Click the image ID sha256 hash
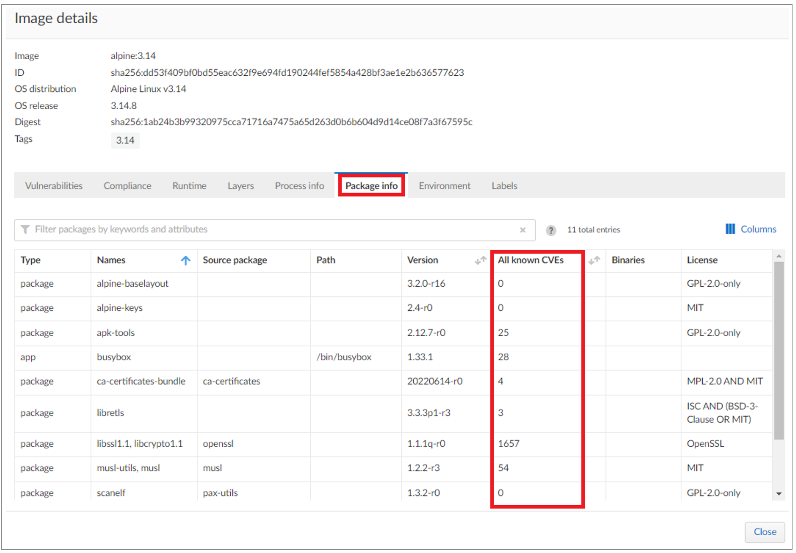 pyautogui.click(x=287, y=73)
